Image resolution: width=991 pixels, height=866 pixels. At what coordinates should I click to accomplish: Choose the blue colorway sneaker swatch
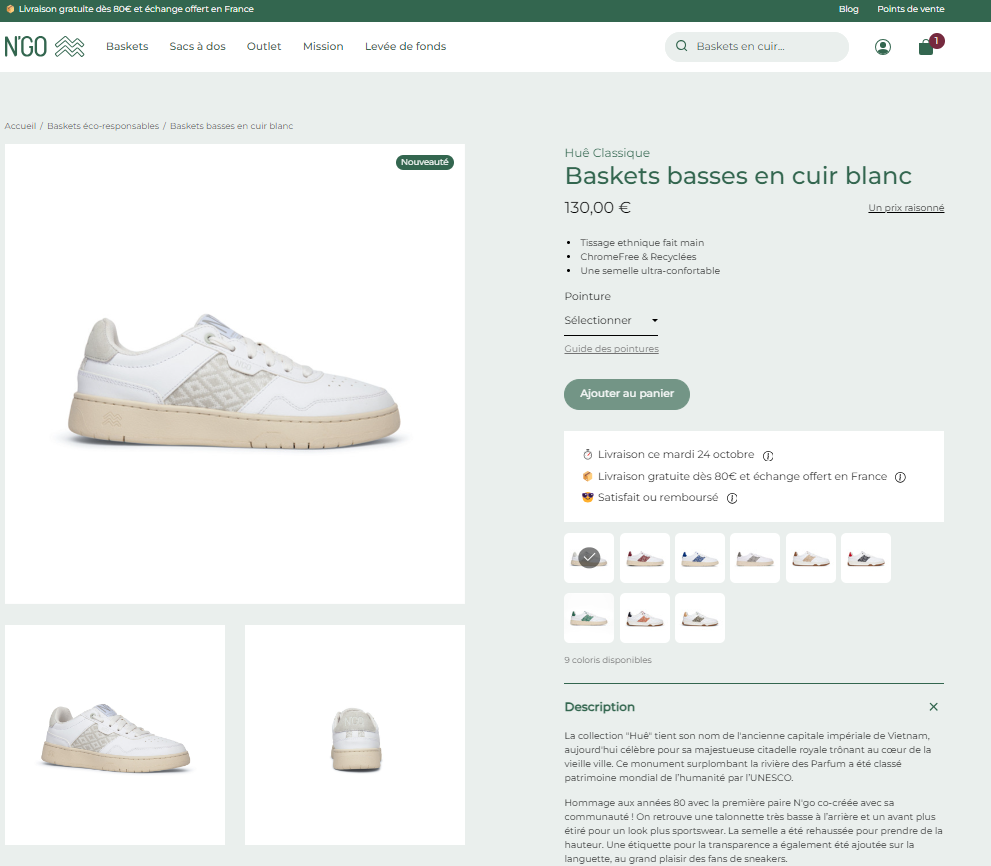pos(699,558)
